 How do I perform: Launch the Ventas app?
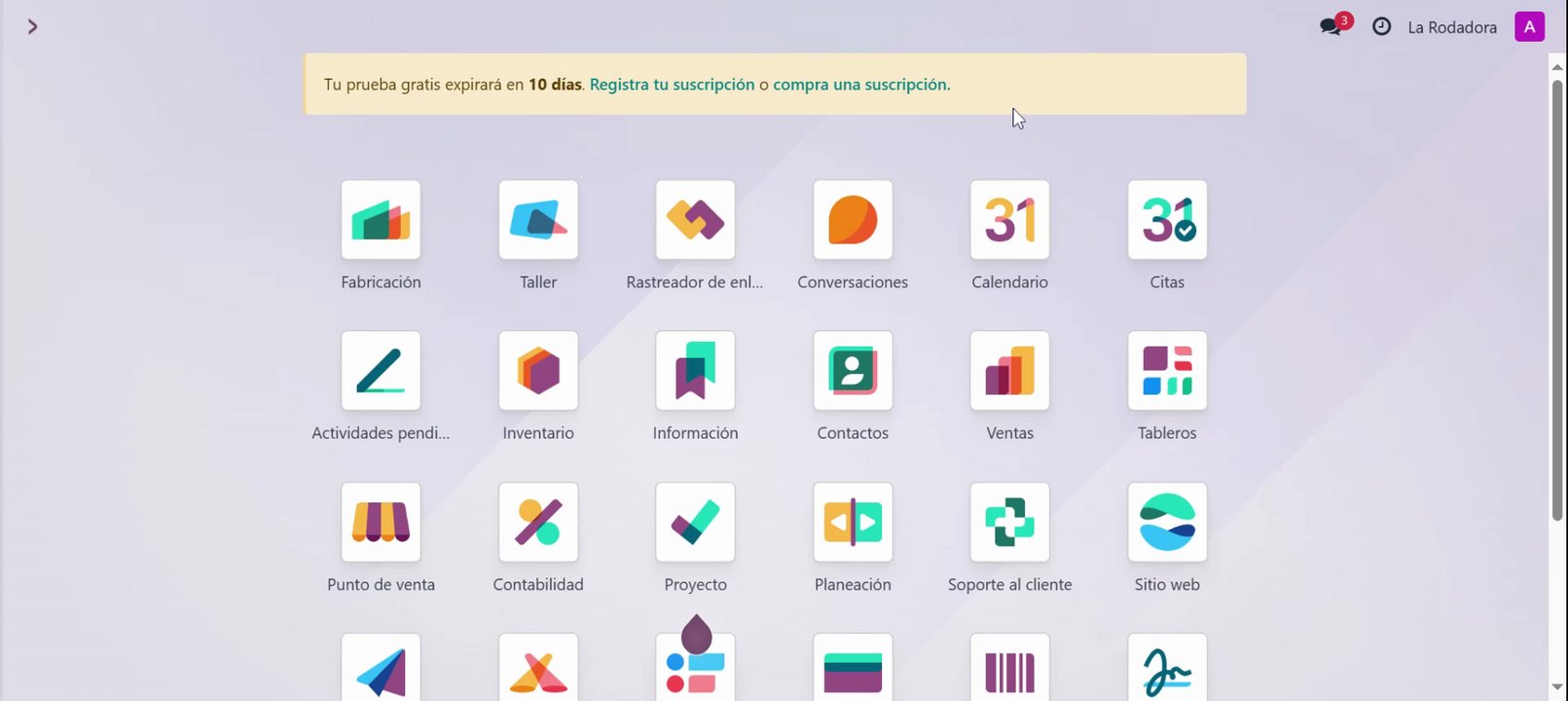(1009, 371)
